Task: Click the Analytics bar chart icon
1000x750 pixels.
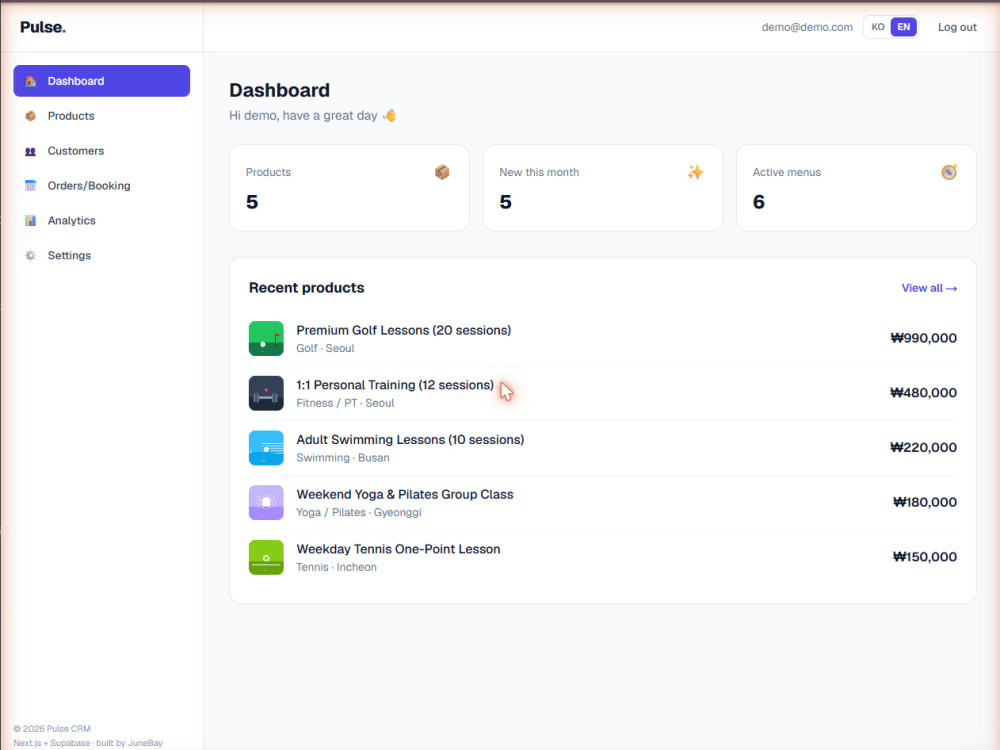Action: click(30, 221)
